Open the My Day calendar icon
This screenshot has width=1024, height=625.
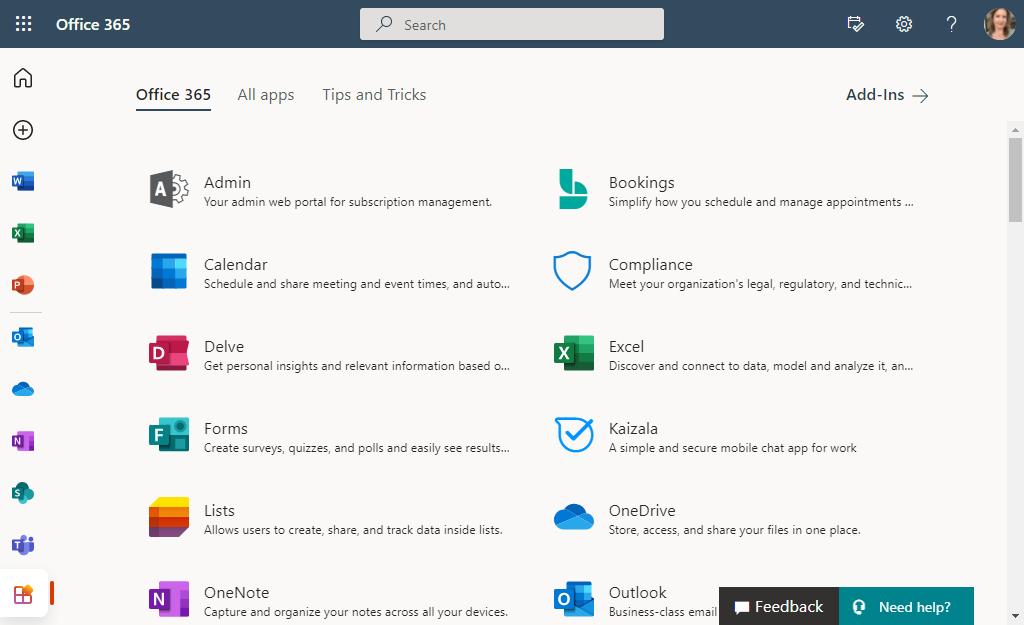(856, 24)
